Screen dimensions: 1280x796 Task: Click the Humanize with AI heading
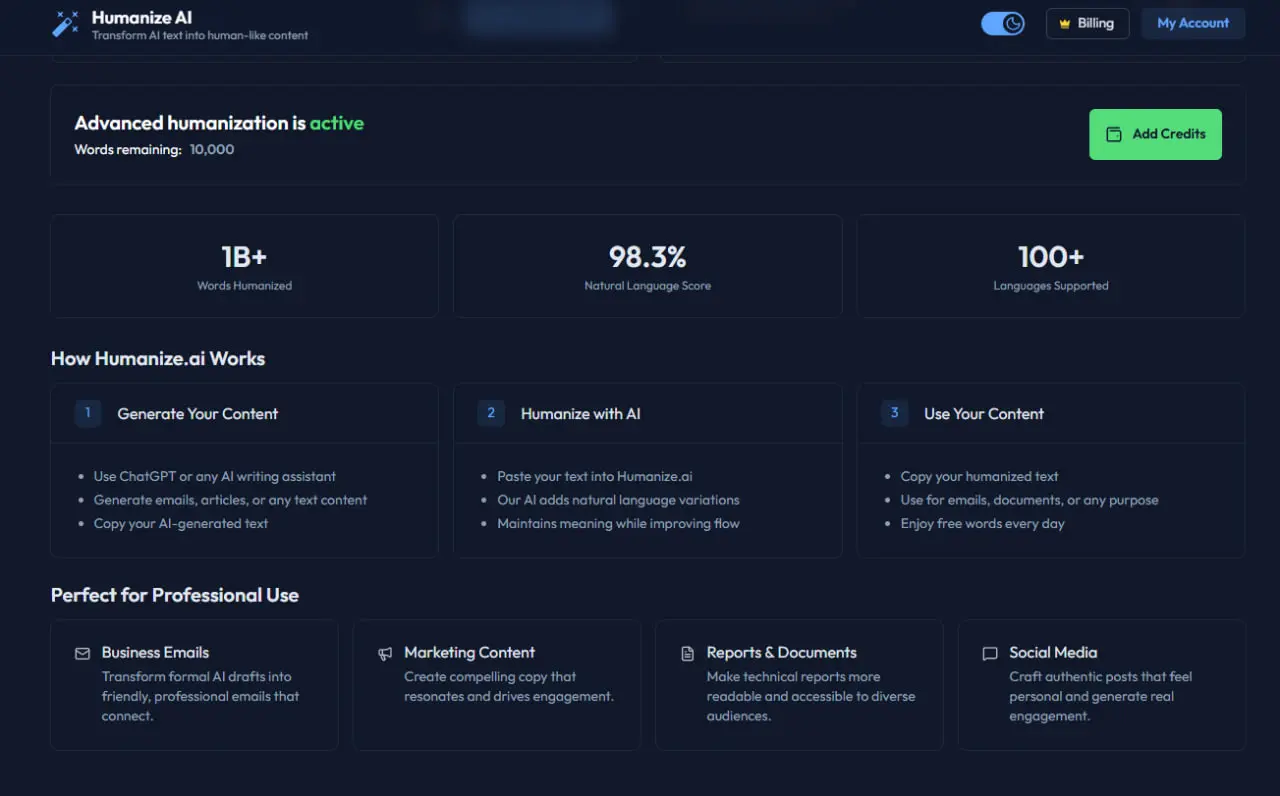pos(581,414)
